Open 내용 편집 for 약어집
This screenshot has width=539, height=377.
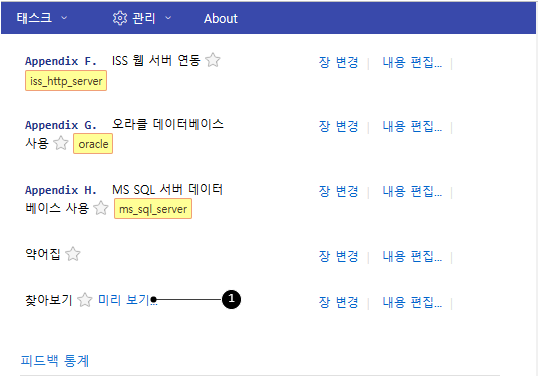(x=412, y=256)
